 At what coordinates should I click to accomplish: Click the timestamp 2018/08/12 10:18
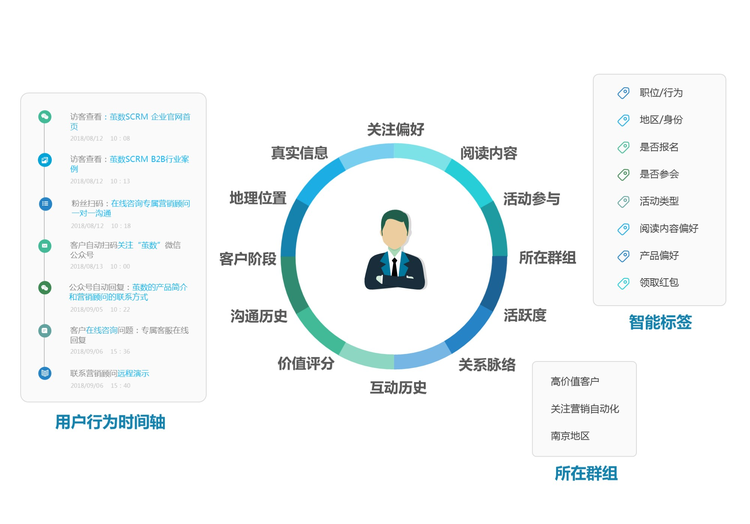coord(101,226)
